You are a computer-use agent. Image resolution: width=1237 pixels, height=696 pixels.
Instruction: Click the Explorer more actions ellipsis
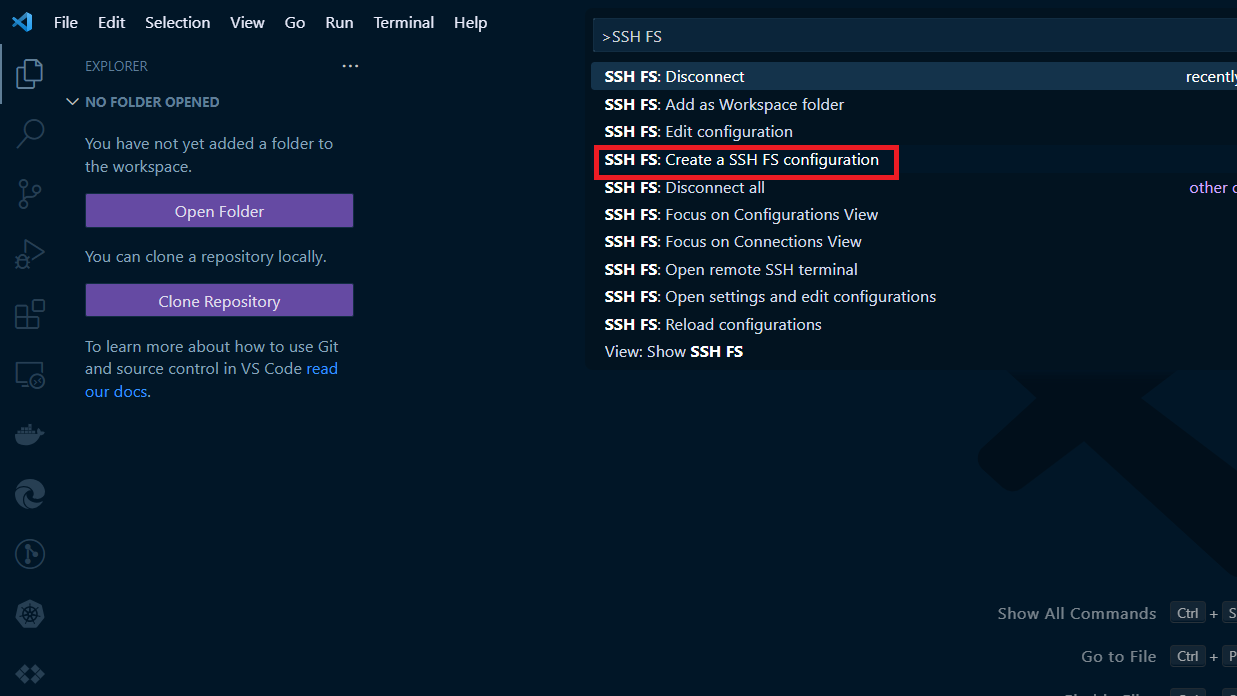tap(350, 66)
